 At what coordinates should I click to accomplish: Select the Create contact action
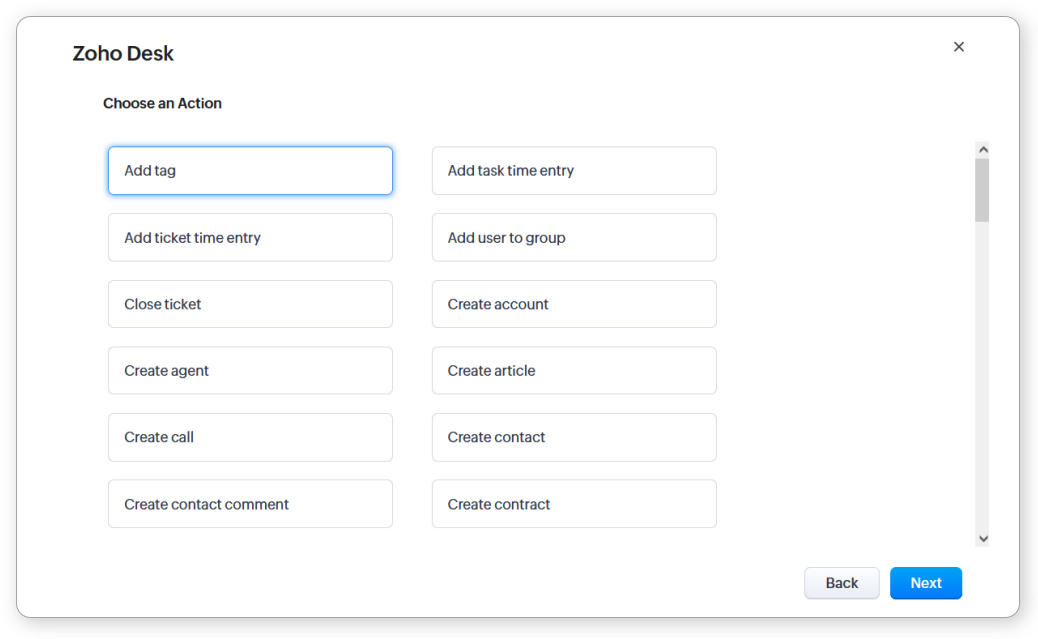(574, 437)
